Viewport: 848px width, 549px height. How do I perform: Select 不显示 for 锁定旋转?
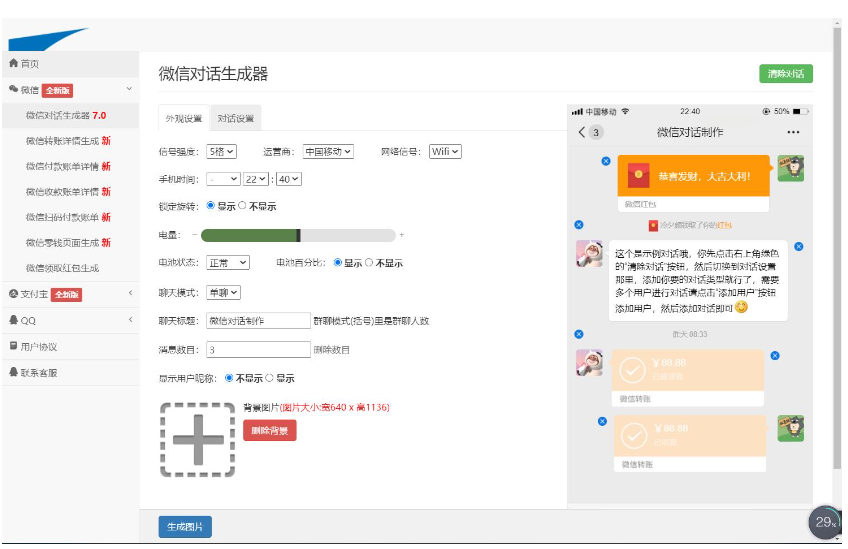click(242, 205)
